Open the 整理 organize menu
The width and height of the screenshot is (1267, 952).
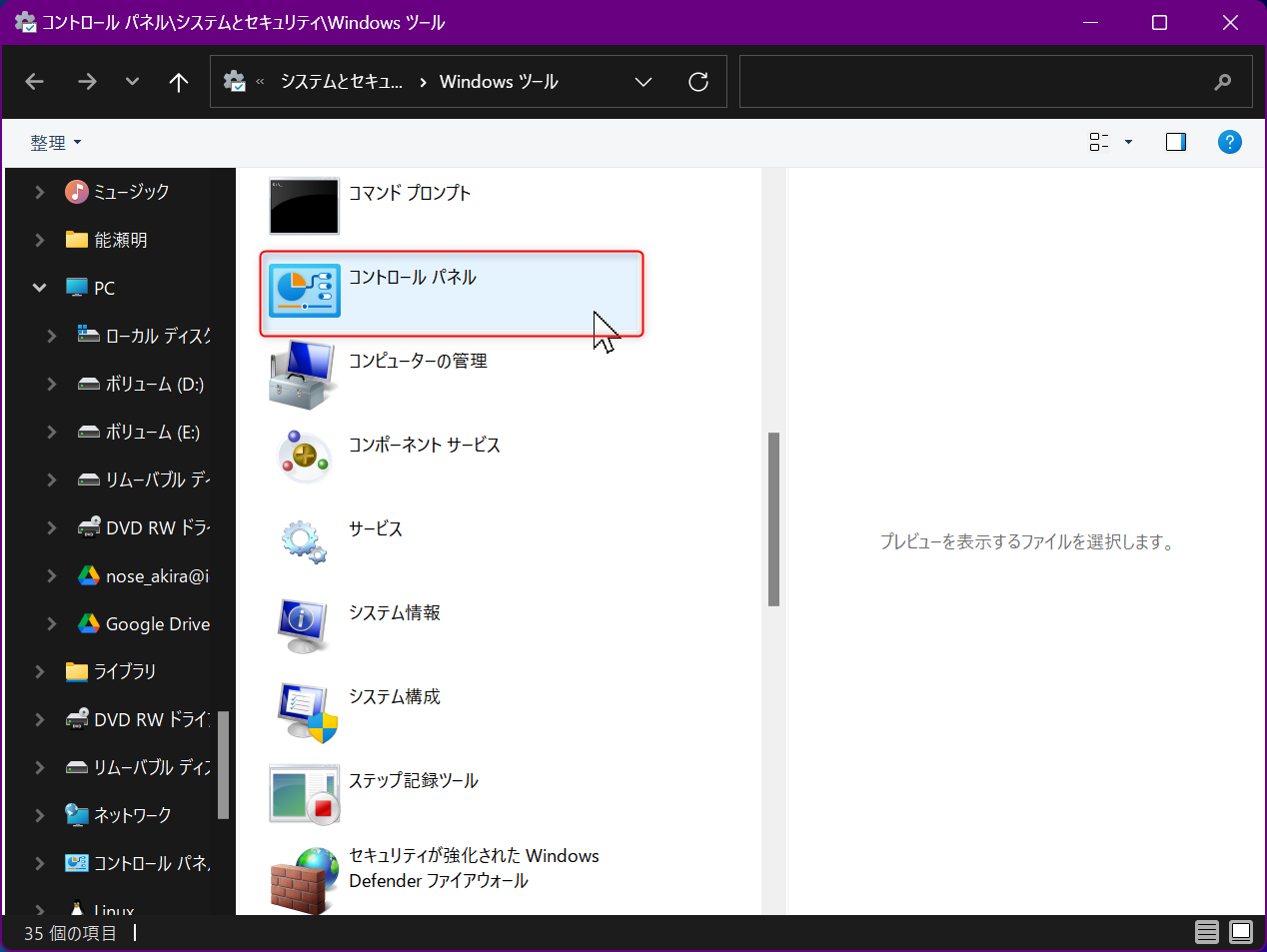pos(56,143)
